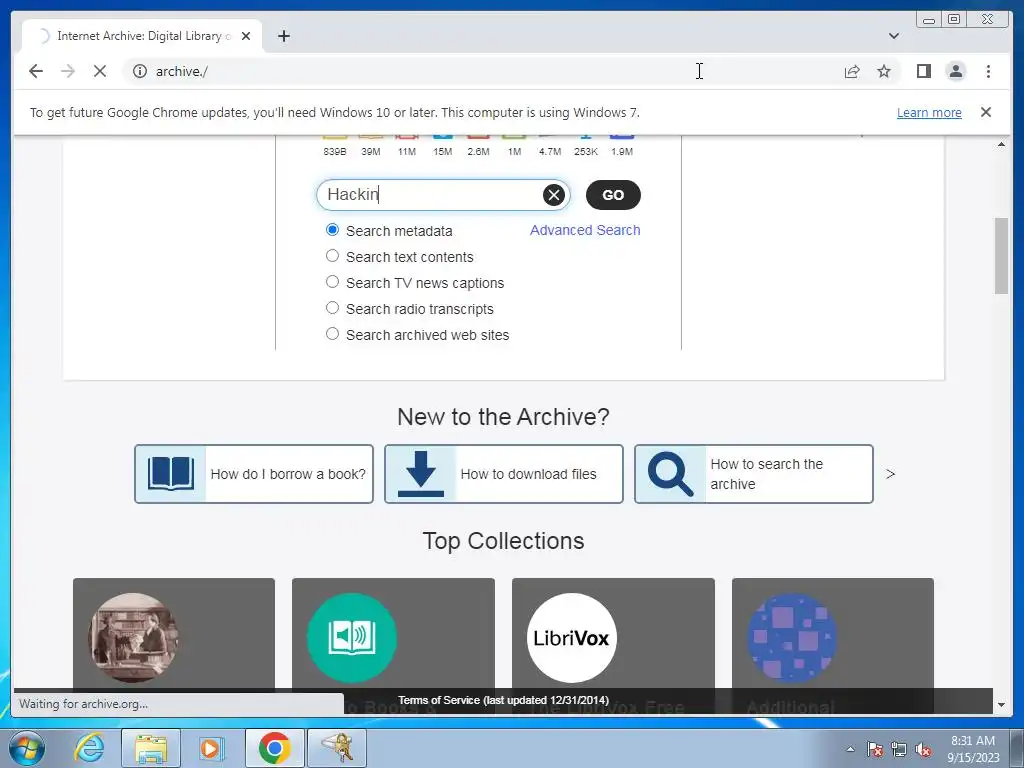Open the Chrome profile avatar
1024x768 pixels.
click(x=955, y=71)
